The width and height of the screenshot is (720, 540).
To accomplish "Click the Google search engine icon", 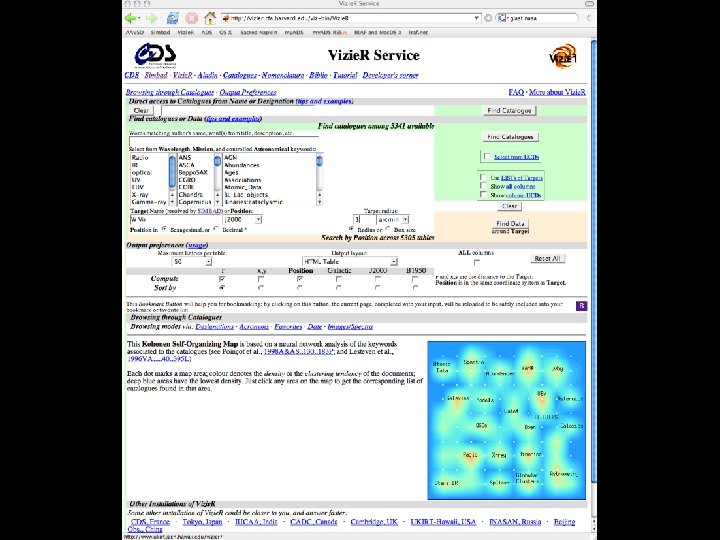I will [x=502, y=18].
